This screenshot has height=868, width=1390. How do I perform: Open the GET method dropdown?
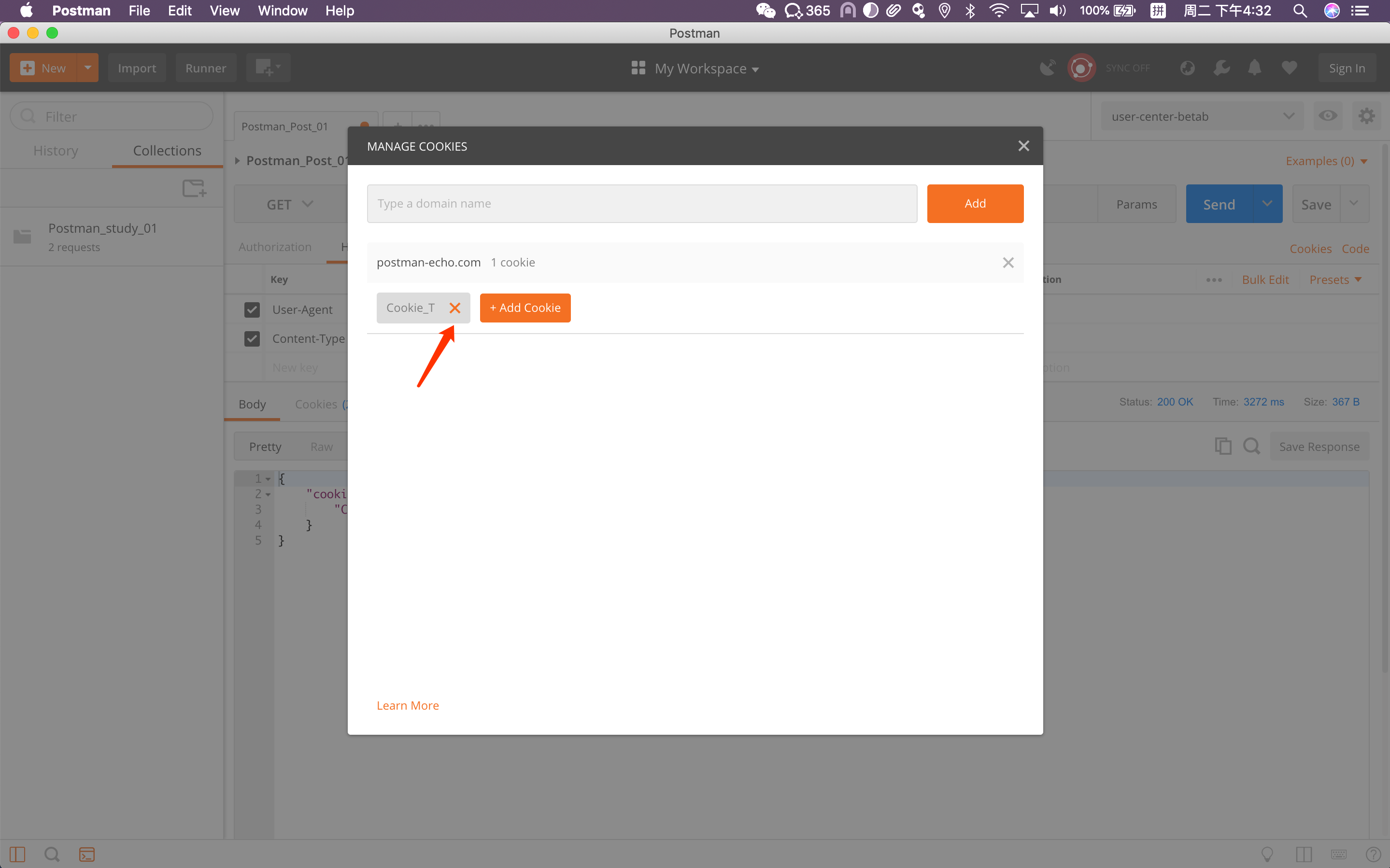(x=290, y=204)
